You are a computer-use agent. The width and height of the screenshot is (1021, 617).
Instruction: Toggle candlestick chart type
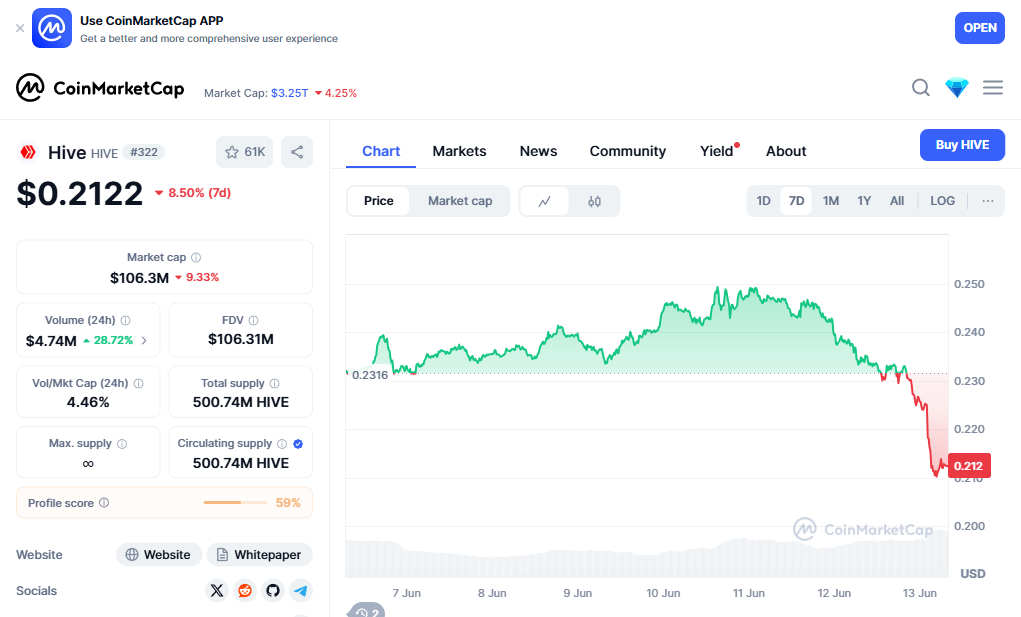click(x=595, y=201)
